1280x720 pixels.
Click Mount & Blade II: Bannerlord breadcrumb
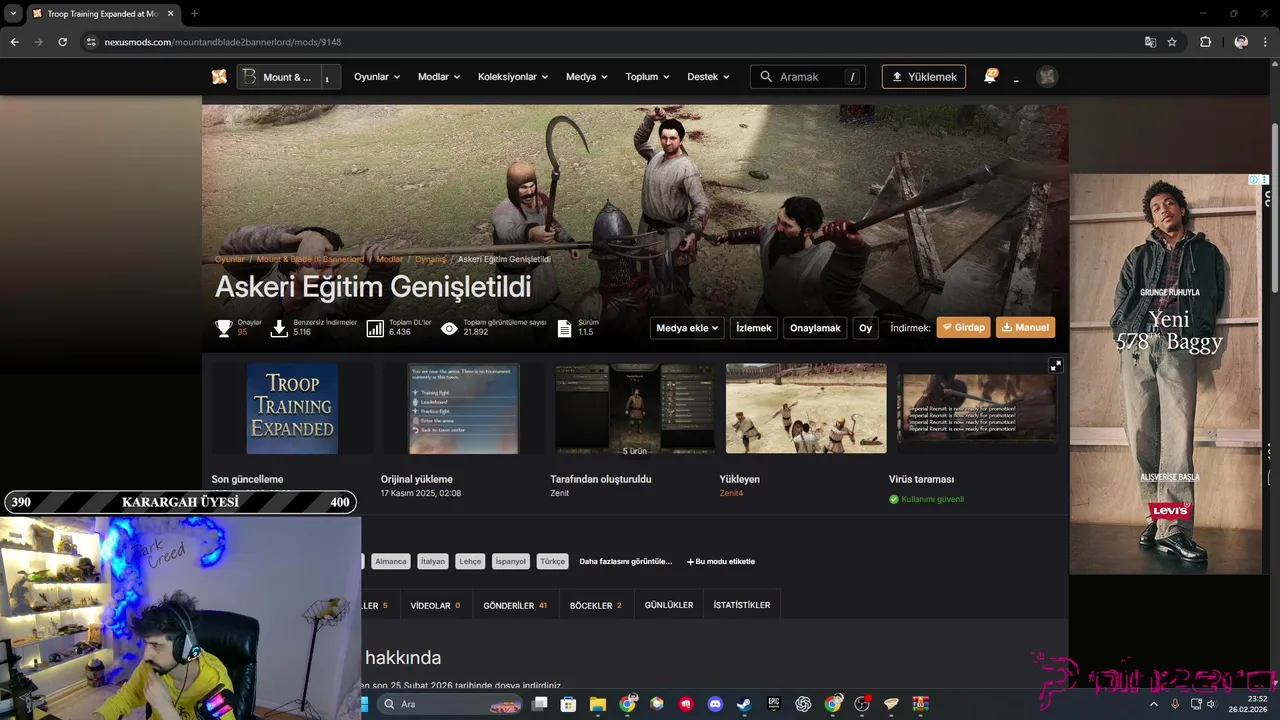[310, 259]
